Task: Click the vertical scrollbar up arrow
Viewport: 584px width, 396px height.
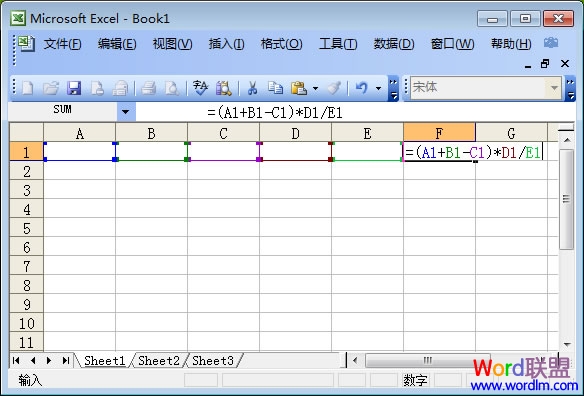Action: [x=567, y=140]
